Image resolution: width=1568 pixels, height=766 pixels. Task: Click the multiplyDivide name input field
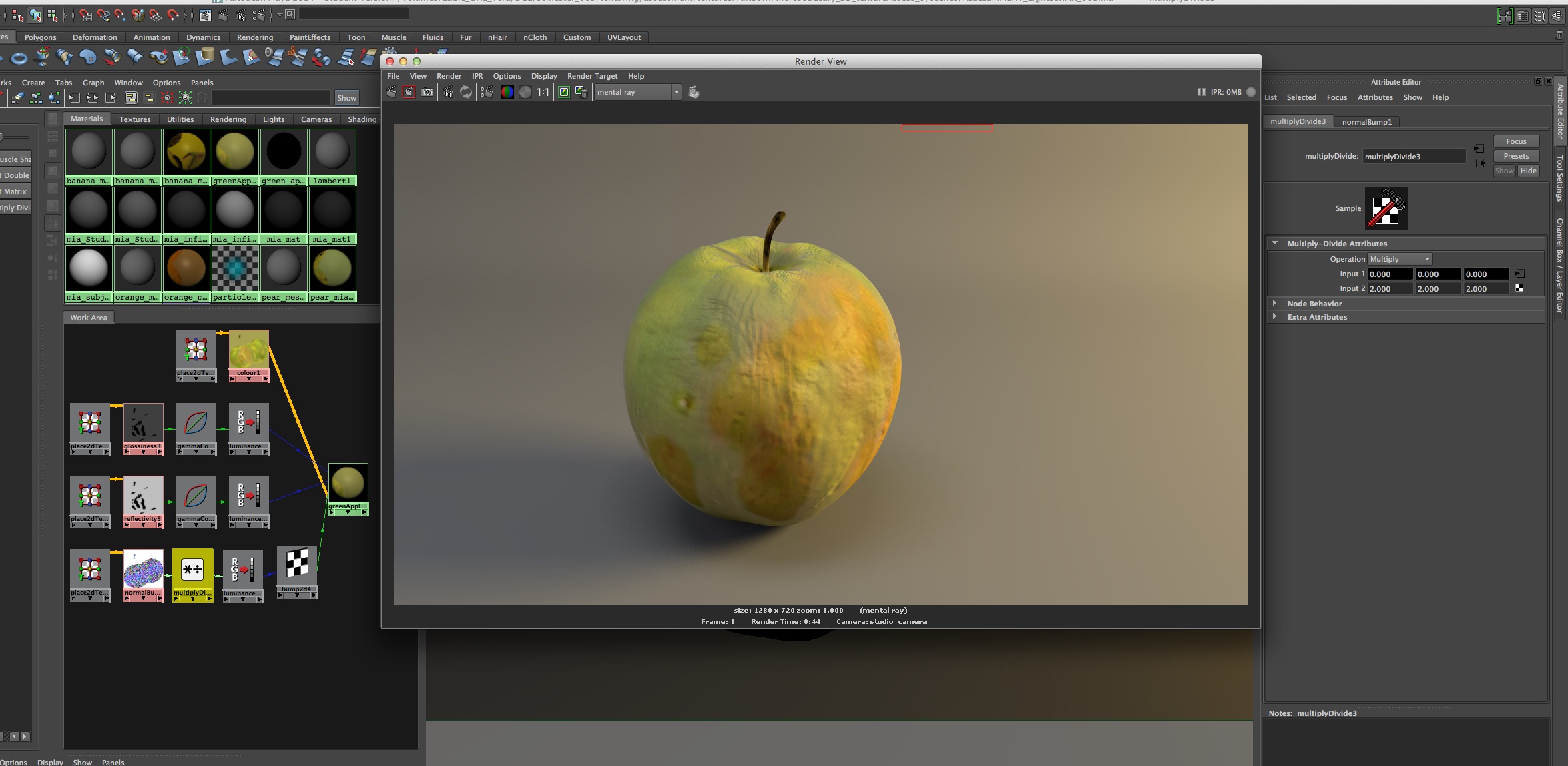pyautogui.click(x=1413, y=157)
